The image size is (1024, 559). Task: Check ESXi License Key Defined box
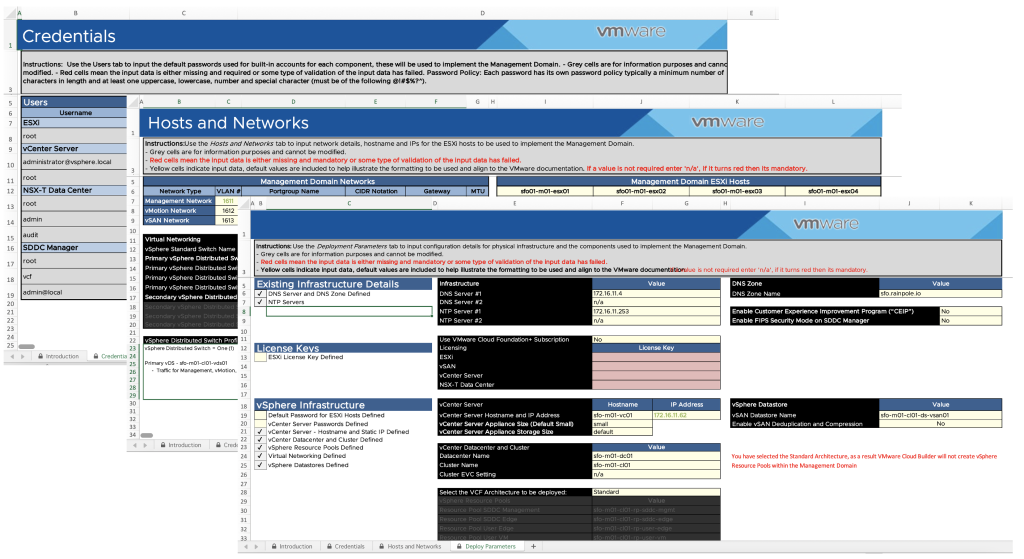coord(260,357)
